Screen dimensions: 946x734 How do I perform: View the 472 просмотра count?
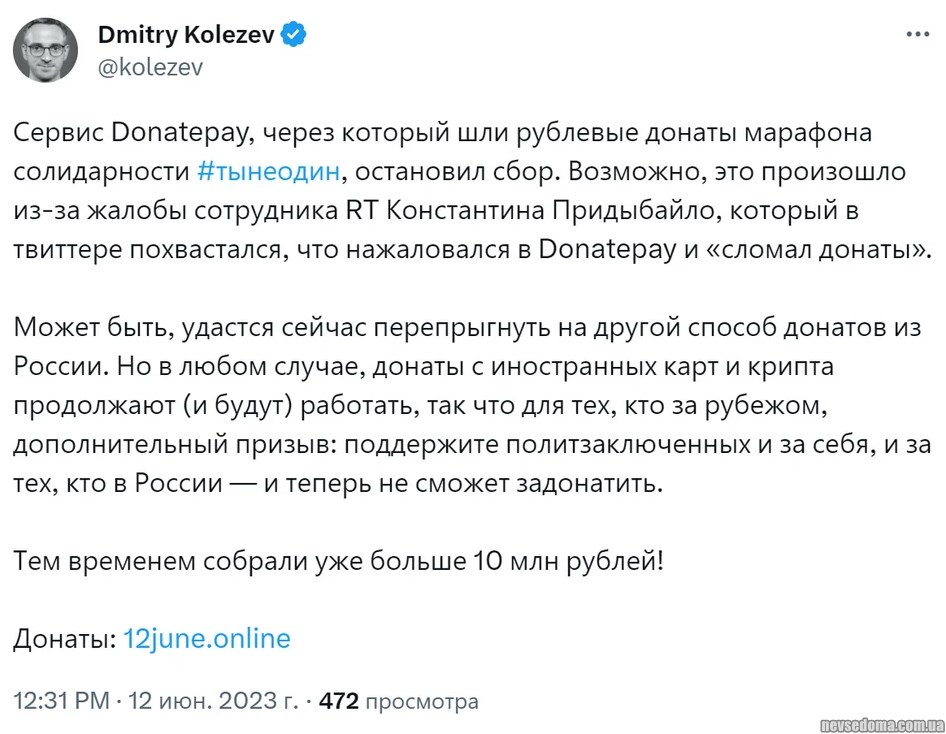coord(398,701)
